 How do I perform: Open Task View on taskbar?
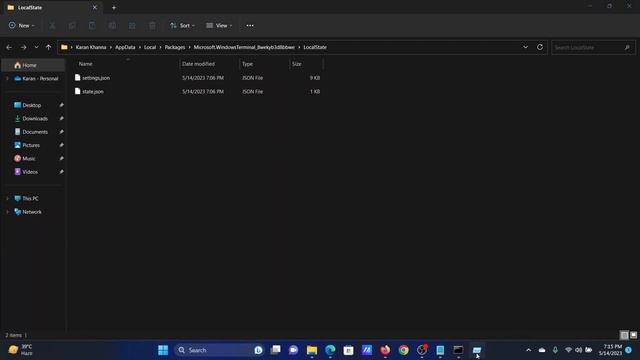point(276,350)
